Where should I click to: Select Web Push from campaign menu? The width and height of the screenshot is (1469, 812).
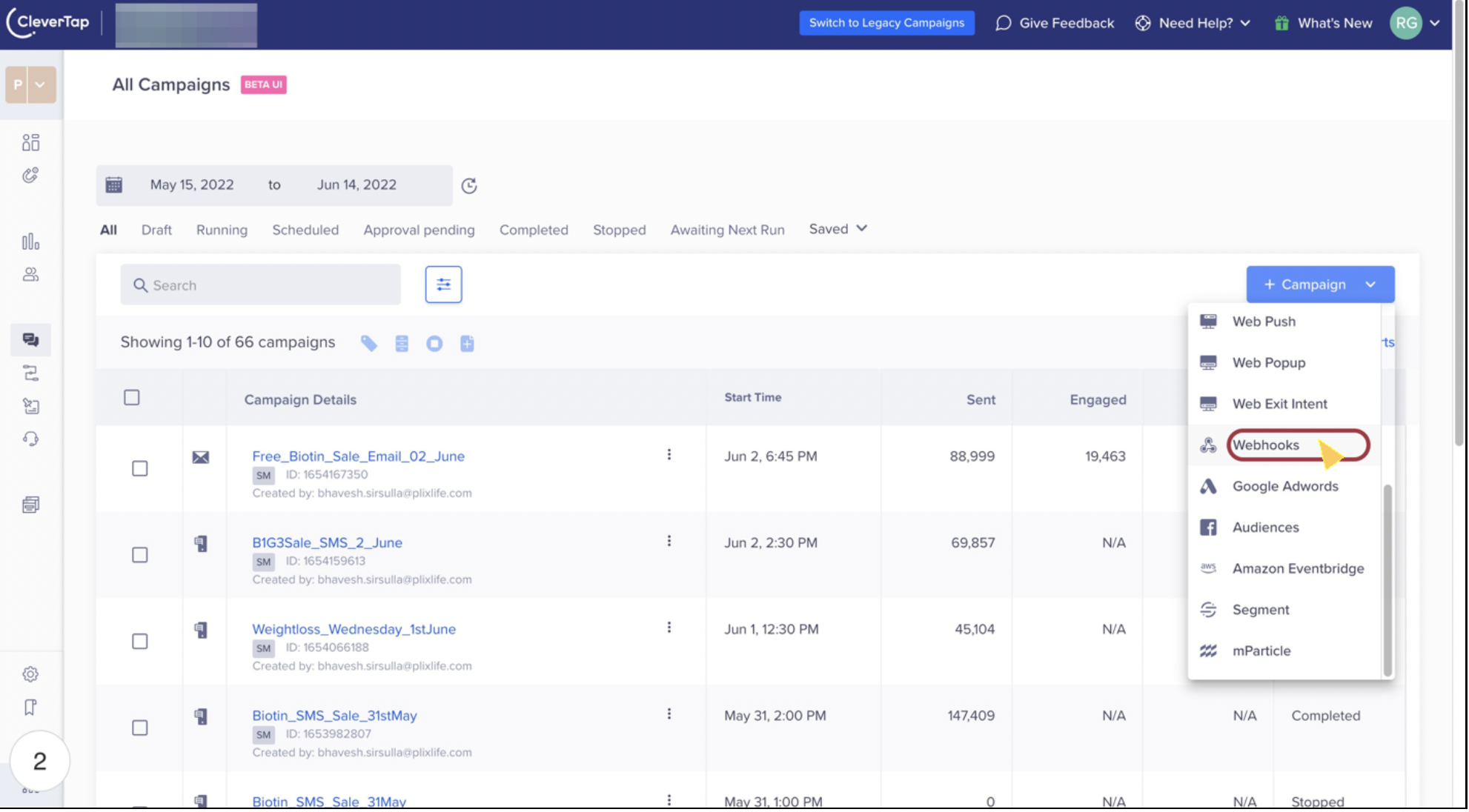pyautogui.click(x=1284, y=322)
